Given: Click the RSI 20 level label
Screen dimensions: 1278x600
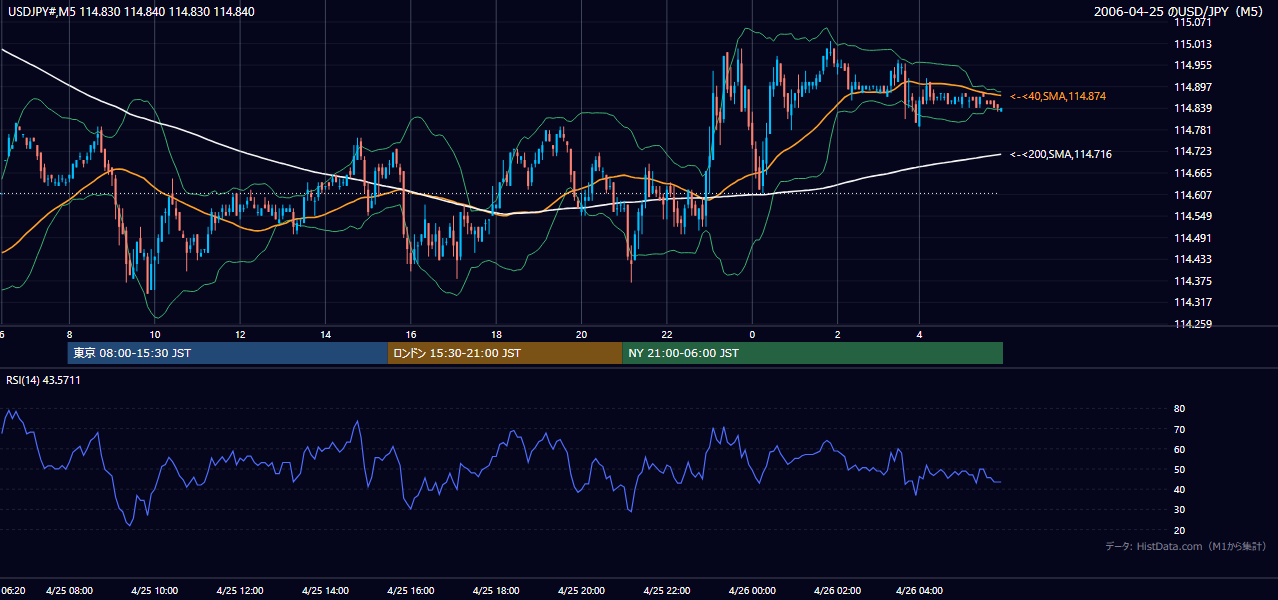Looking at the screenshot, I should point(1179,530).
